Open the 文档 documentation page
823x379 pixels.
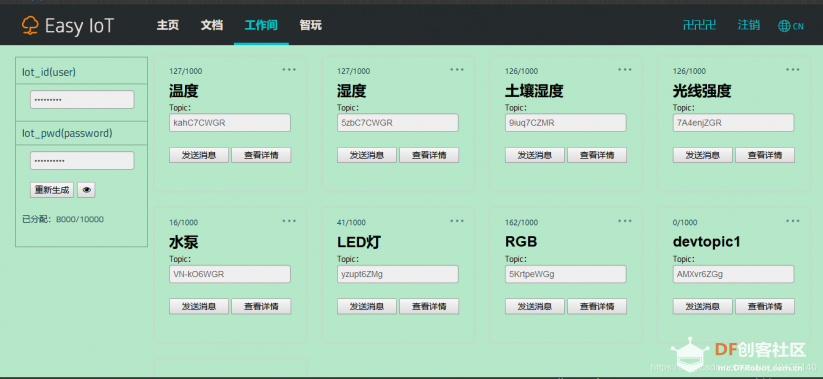pyautogui.click(x=212, y=25)
